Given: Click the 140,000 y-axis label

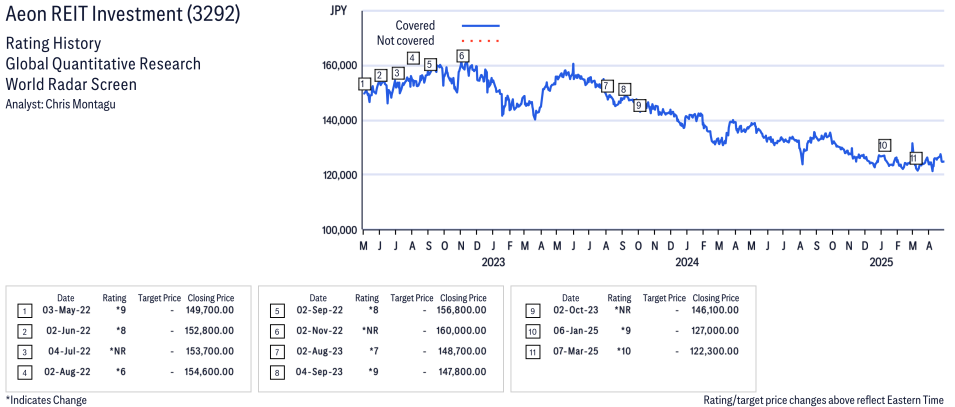Looking at the screenshot, I should pos(340,121).
